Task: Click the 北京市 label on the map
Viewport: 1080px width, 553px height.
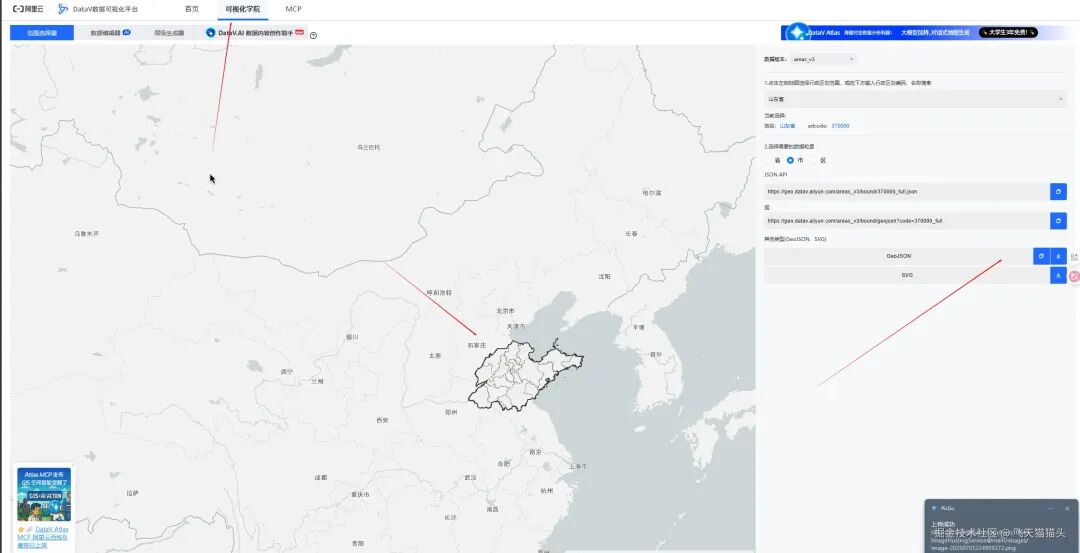Action: [506, 311]
